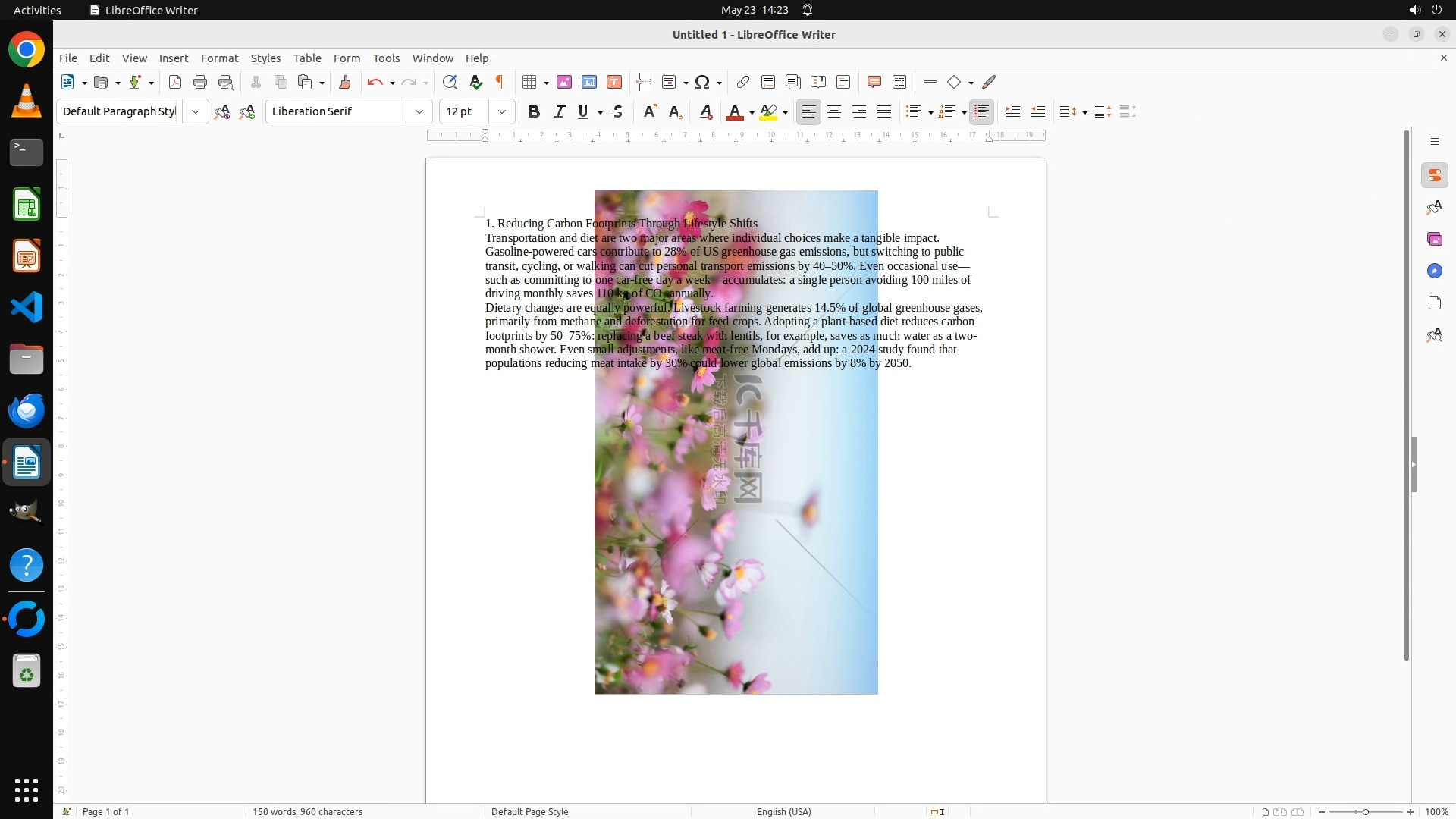Click the flower image in the document
1456x819 pixels.
[x=736, y=531]
